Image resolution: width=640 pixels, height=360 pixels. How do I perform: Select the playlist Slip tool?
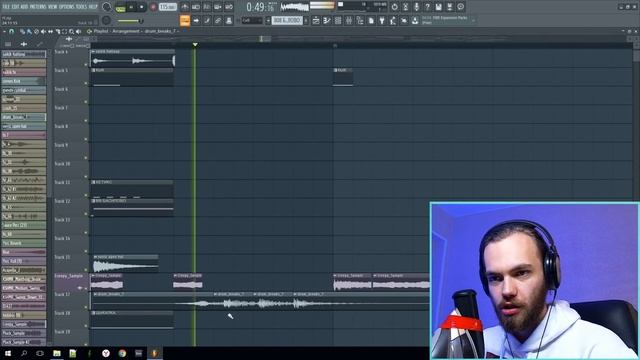(x=51, y=31)
